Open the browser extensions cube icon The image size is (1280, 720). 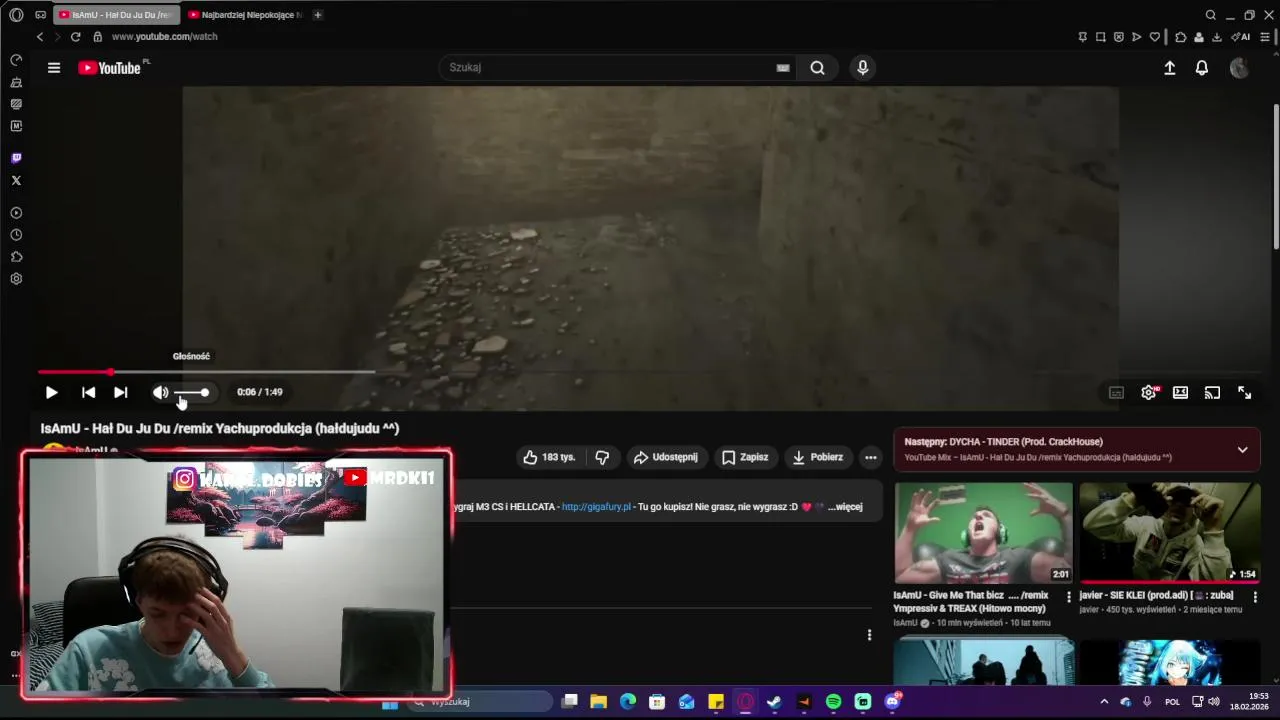pyautogui.click(x=1181, y=37)
